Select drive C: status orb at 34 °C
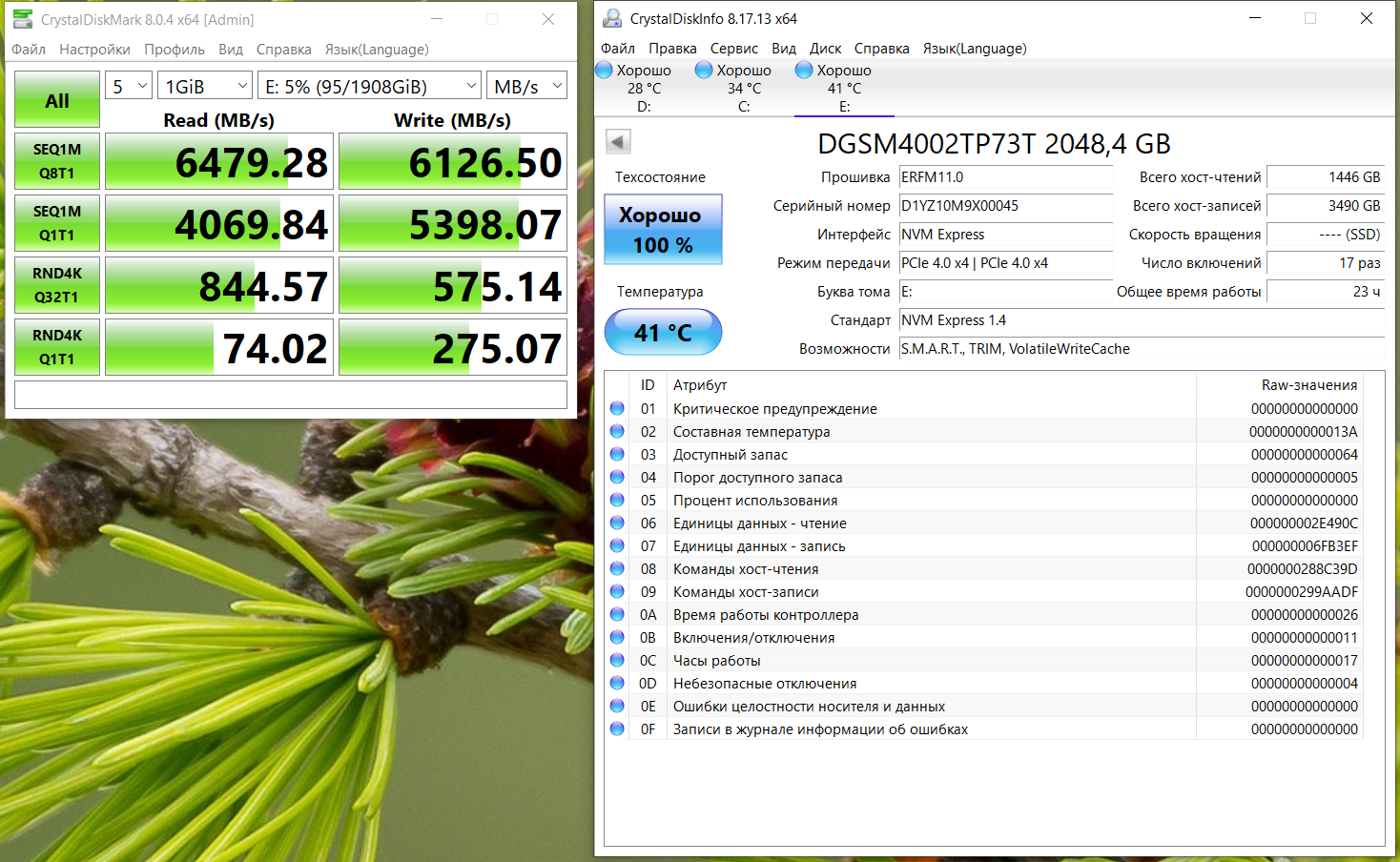 click(x=704, y=70)
